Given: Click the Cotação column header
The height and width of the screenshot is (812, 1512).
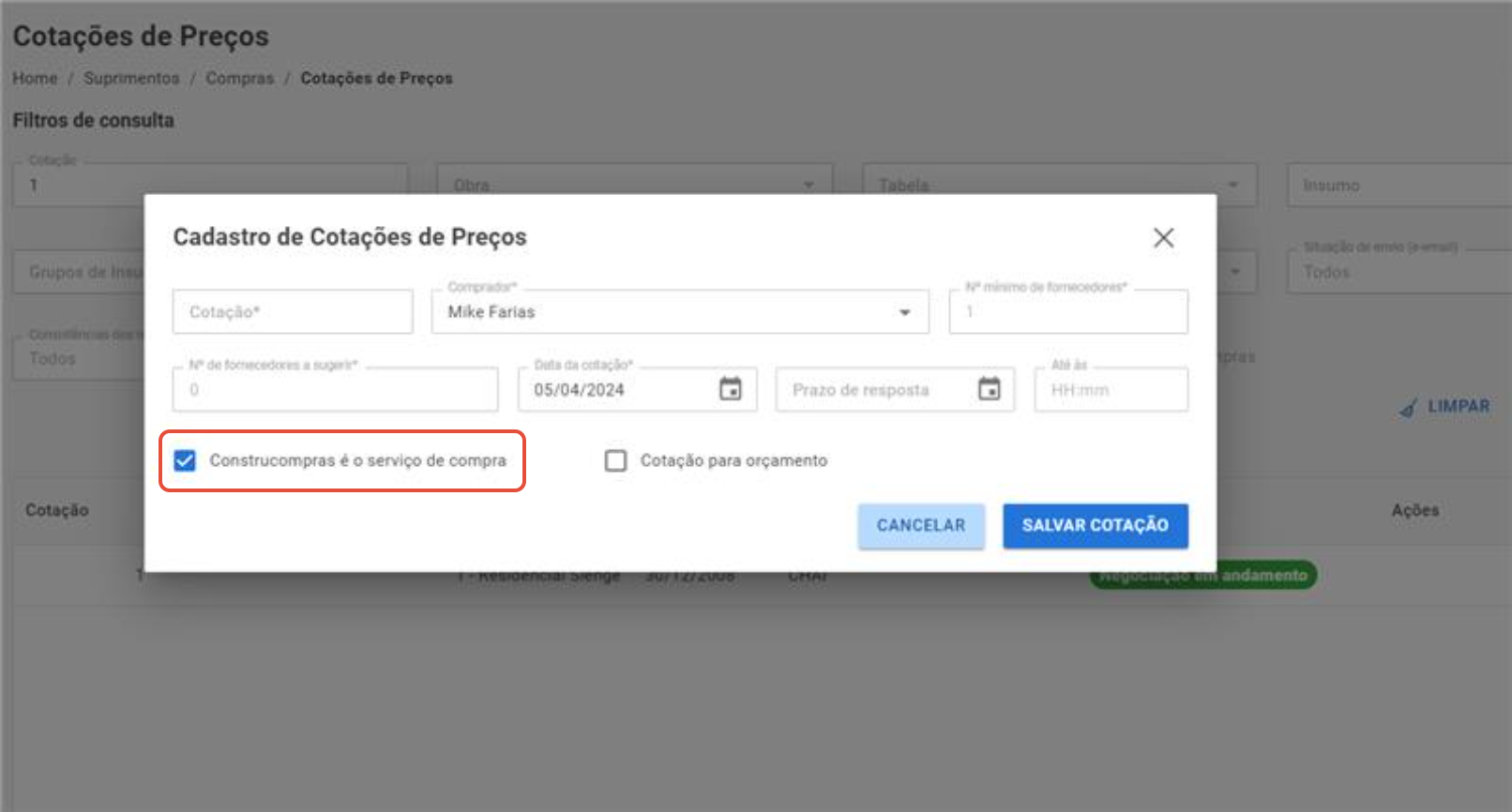Looking at the screenshot, I should click(57, 510).
